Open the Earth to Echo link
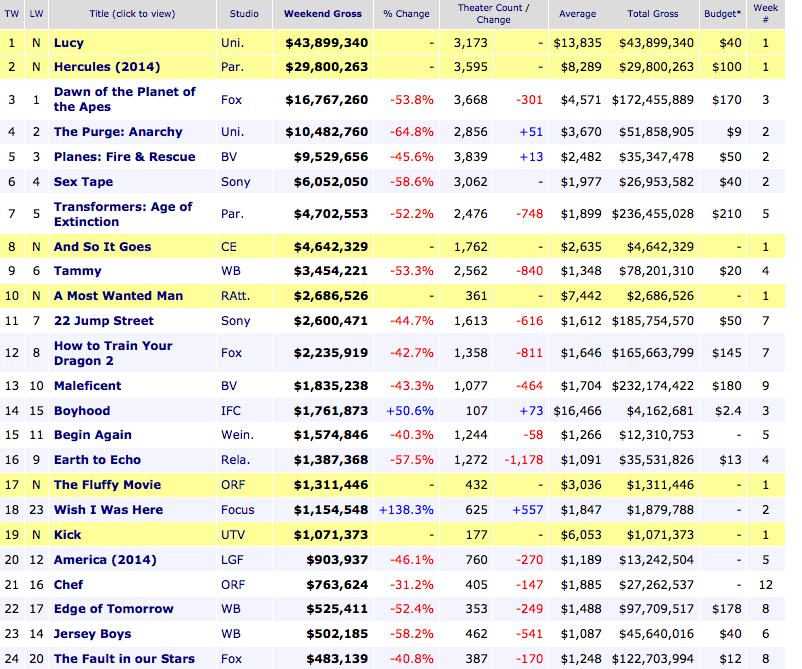802x669 pixels. click(97, 460)
